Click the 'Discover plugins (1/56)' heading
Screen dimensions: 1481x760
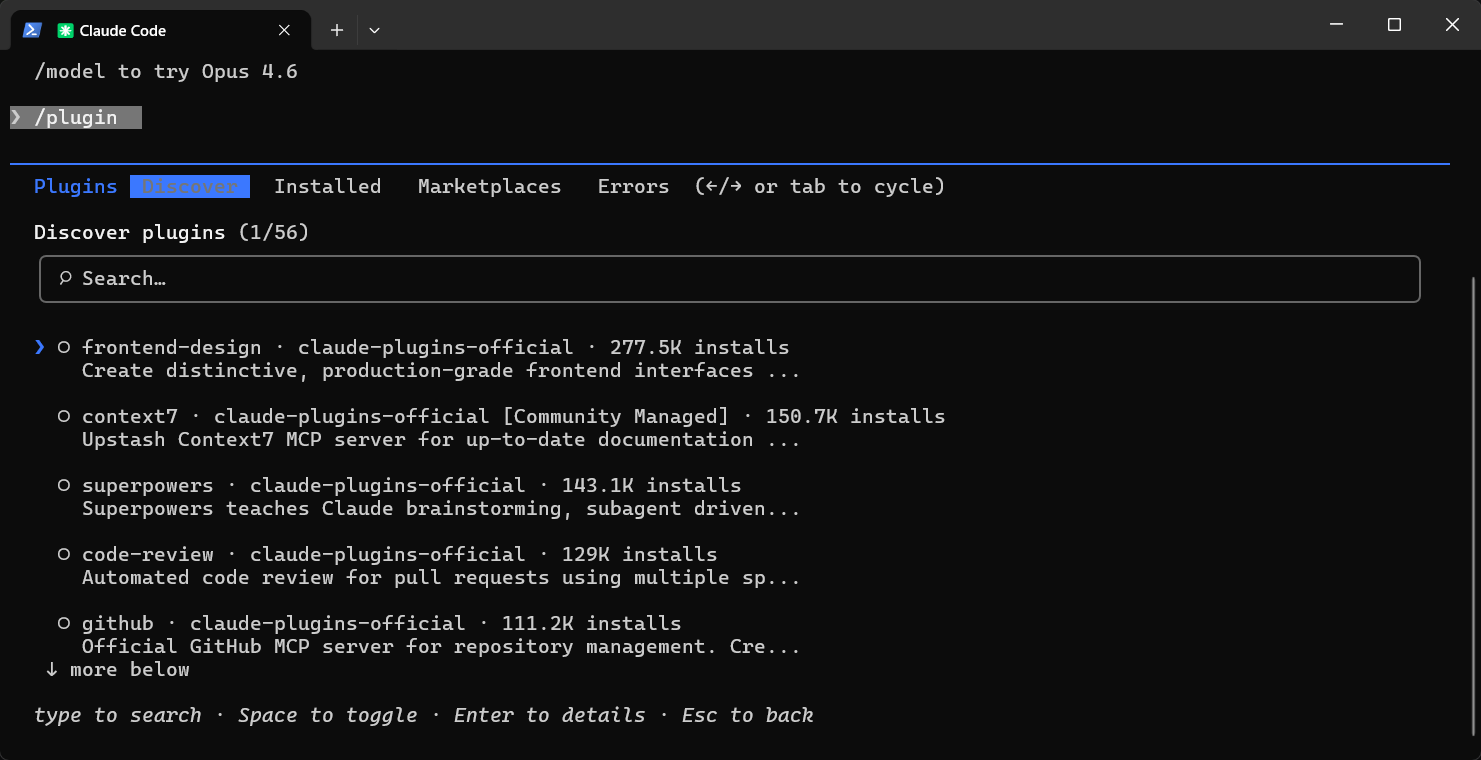click(x=172, y=233)
